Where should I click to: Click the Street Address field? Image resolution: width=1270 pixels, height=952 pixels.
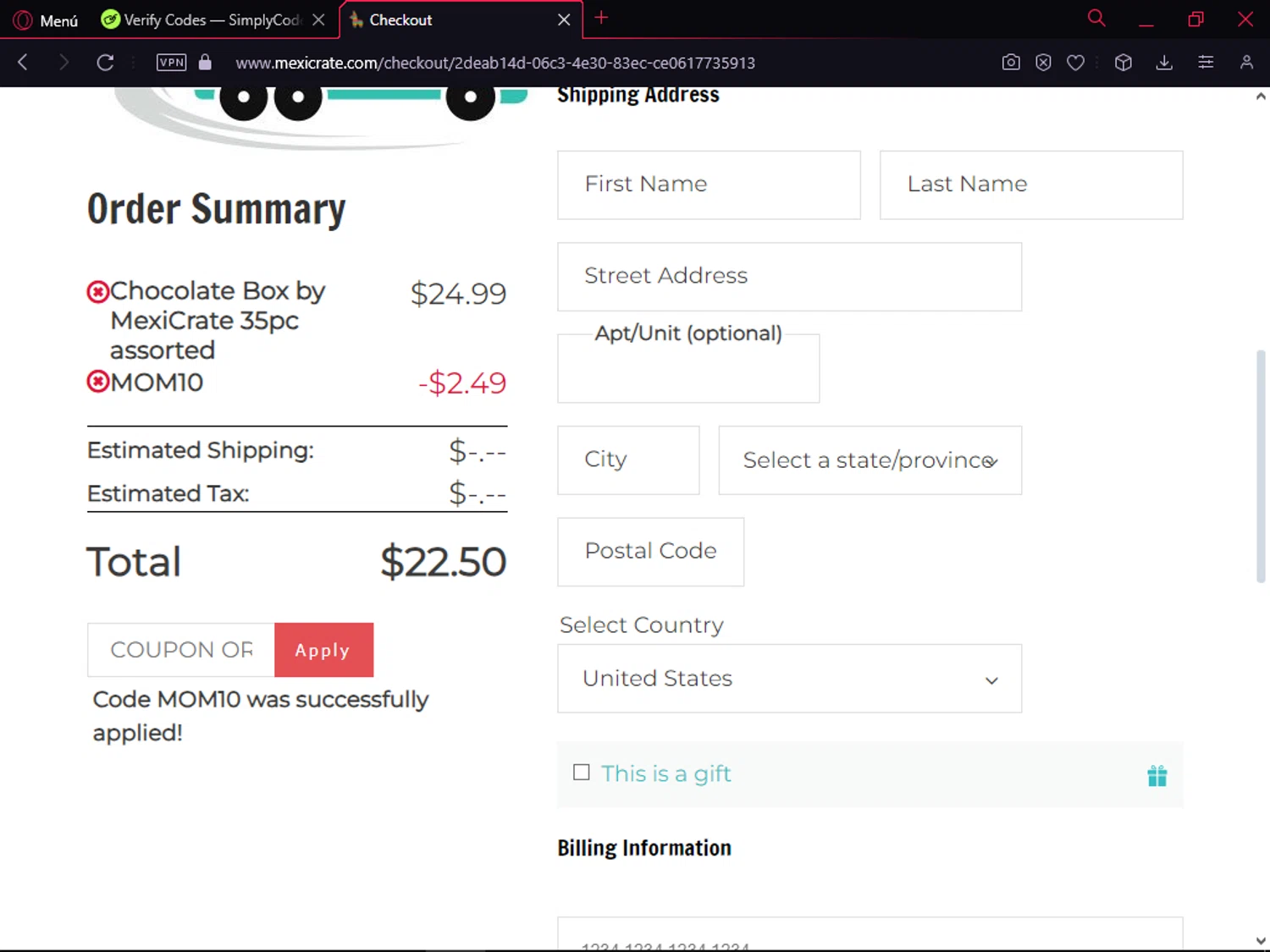click(x=789, y=277)
